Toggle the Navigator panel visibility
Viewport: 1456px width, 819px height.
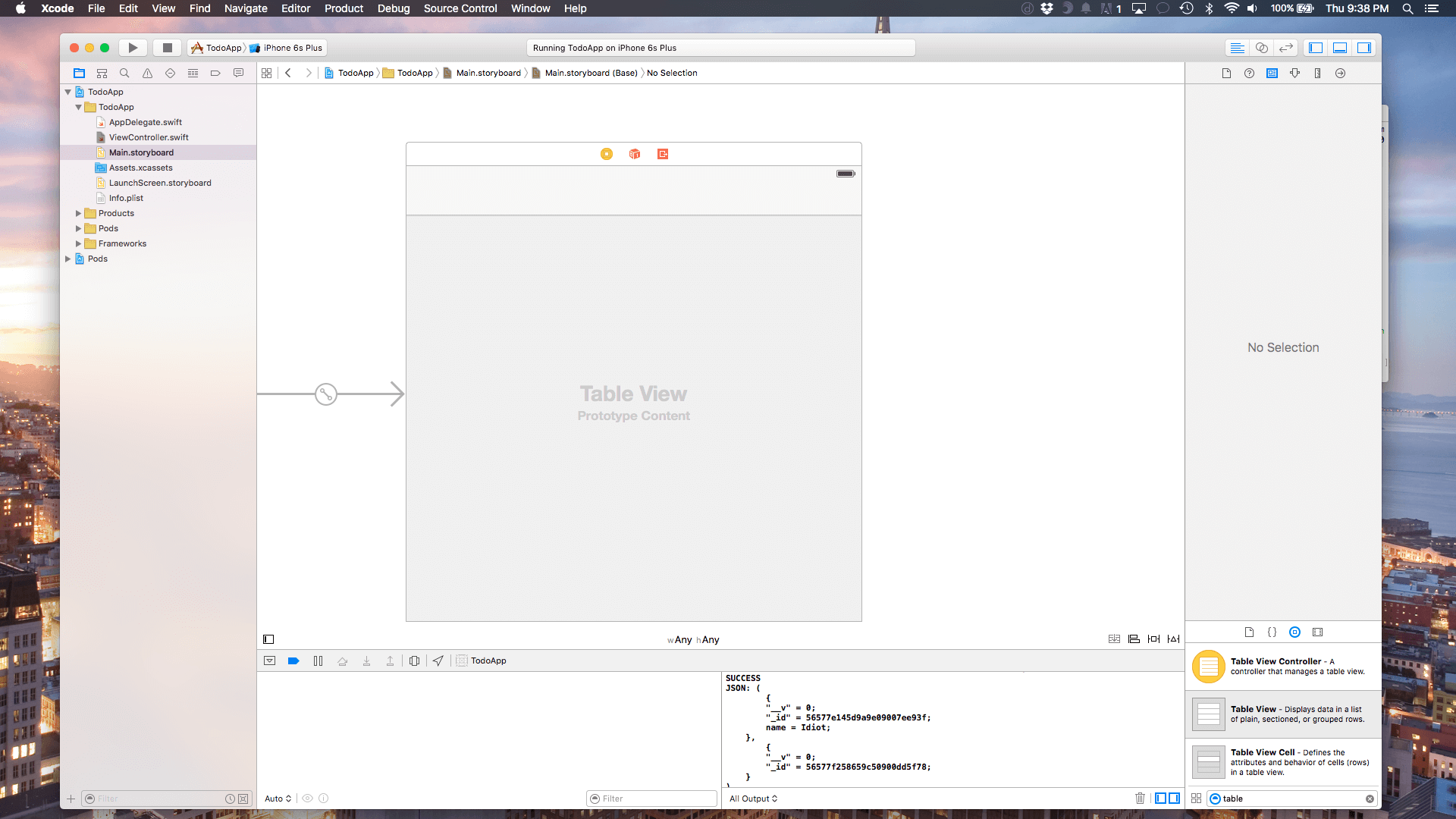click(1316, 48)
